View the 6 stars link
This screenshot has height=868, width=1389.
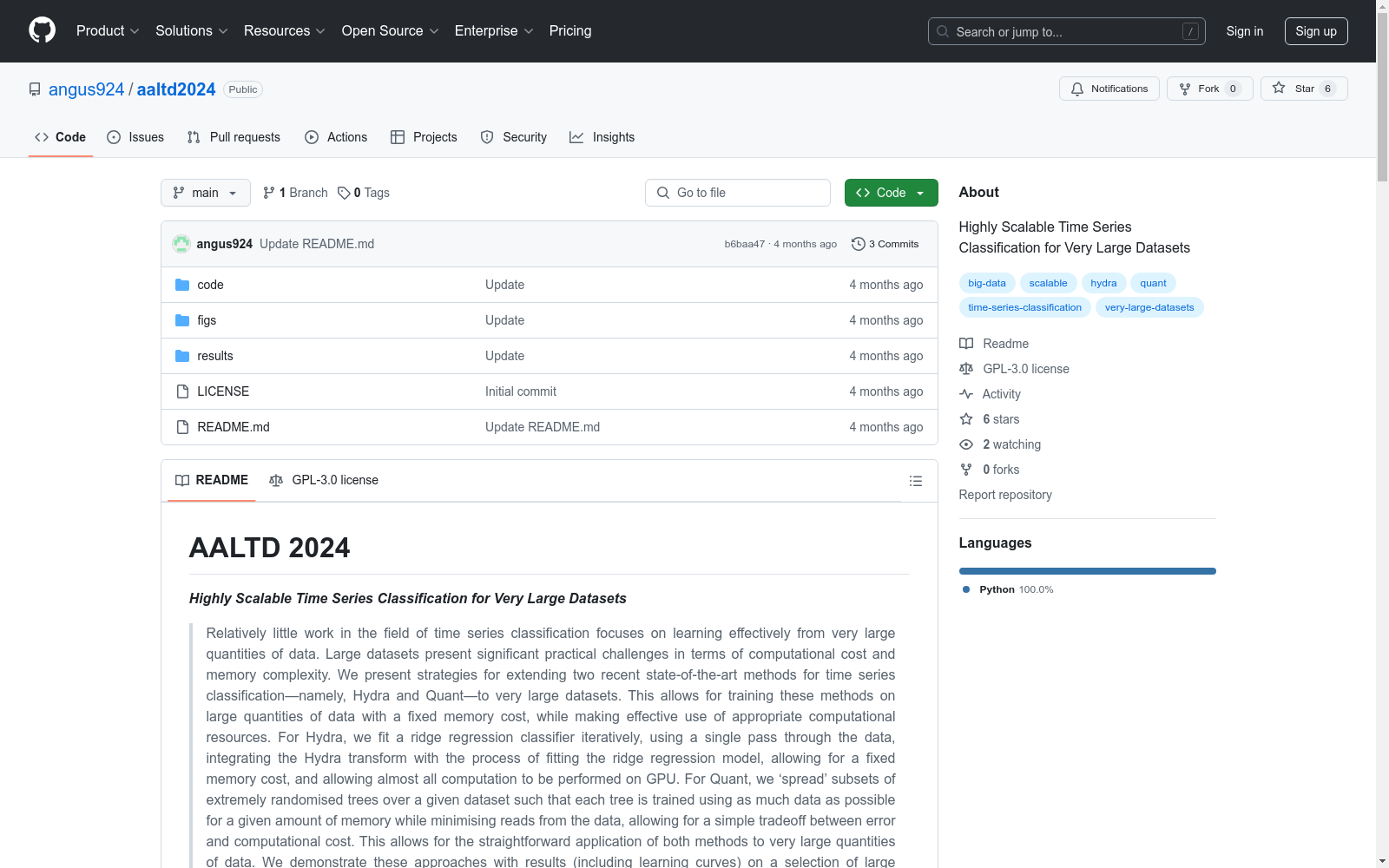[x=990, y=419]
